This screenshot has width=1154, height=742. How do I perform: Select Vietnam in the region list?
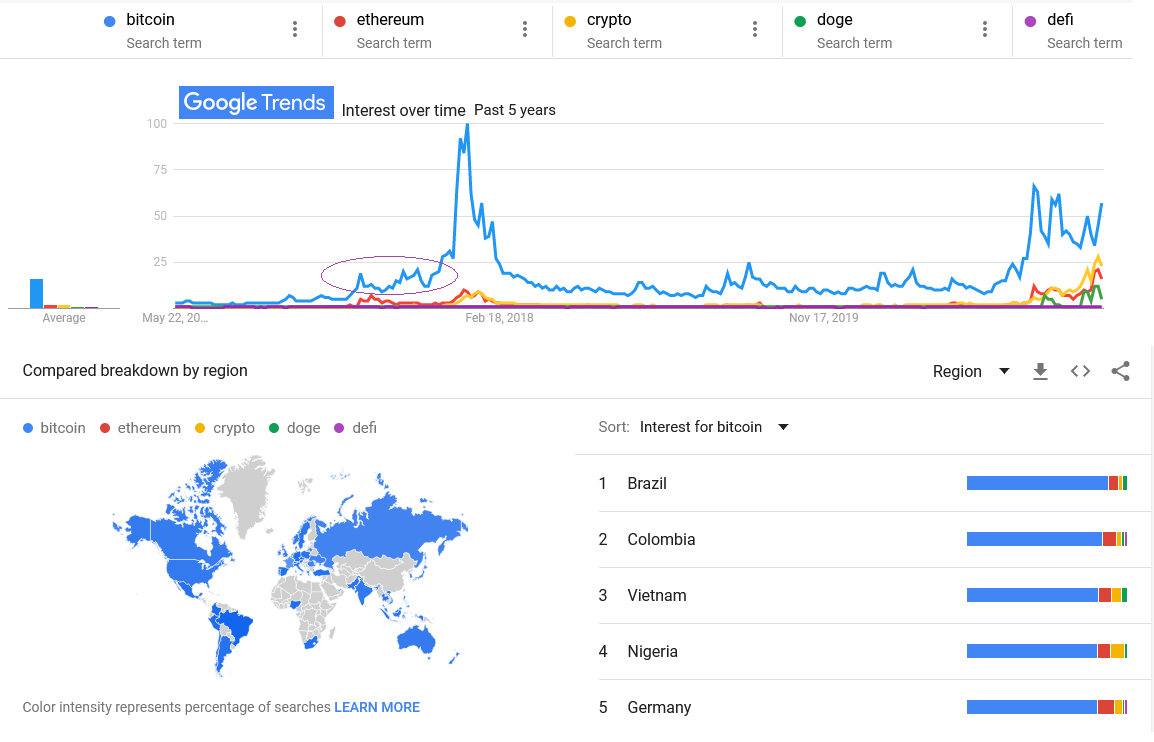point(874,596)
